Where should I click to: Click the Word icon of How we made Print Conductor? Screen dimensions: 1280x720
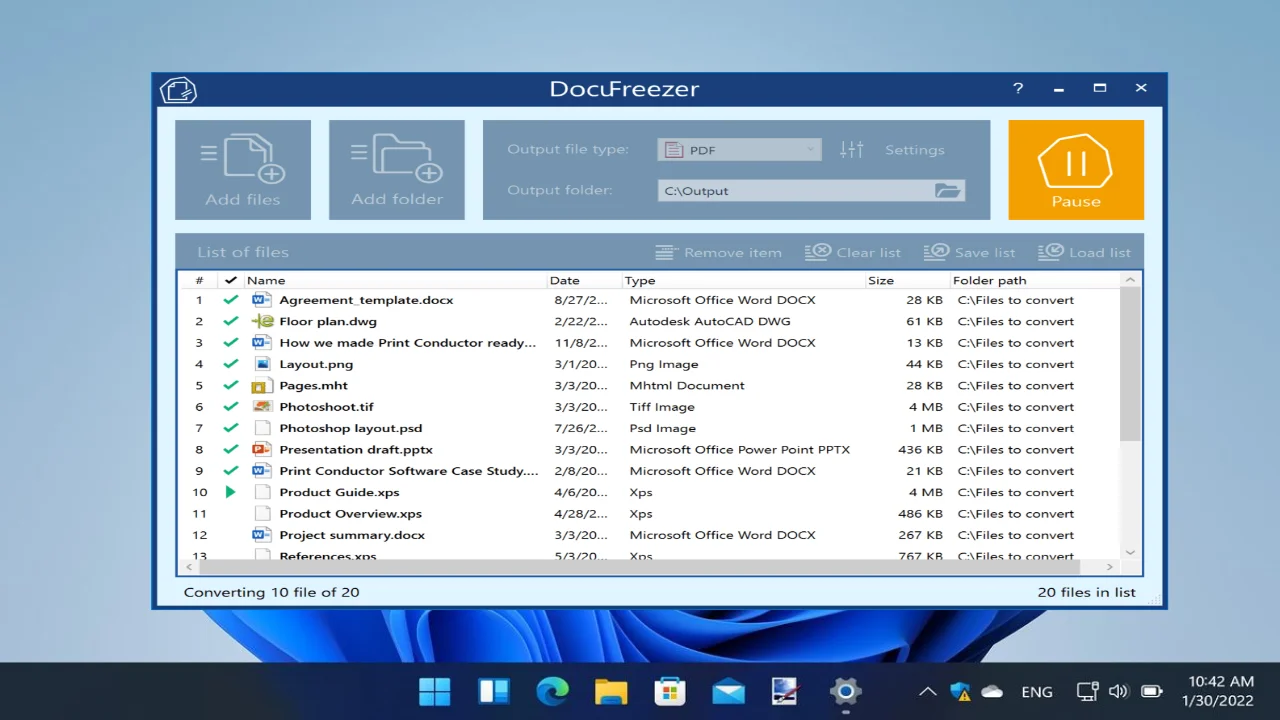click(262, 342)
